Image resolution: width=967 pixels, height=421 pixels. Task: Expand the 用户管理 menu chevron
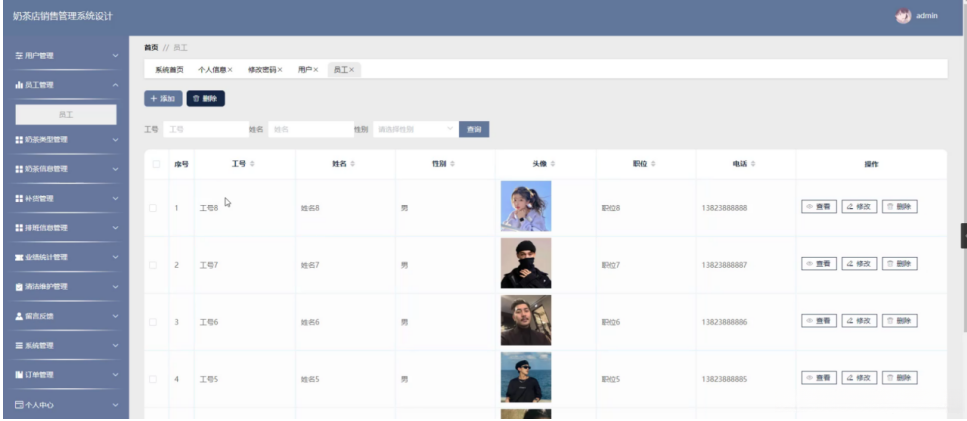pyautogui.click(x=115, y=55)
